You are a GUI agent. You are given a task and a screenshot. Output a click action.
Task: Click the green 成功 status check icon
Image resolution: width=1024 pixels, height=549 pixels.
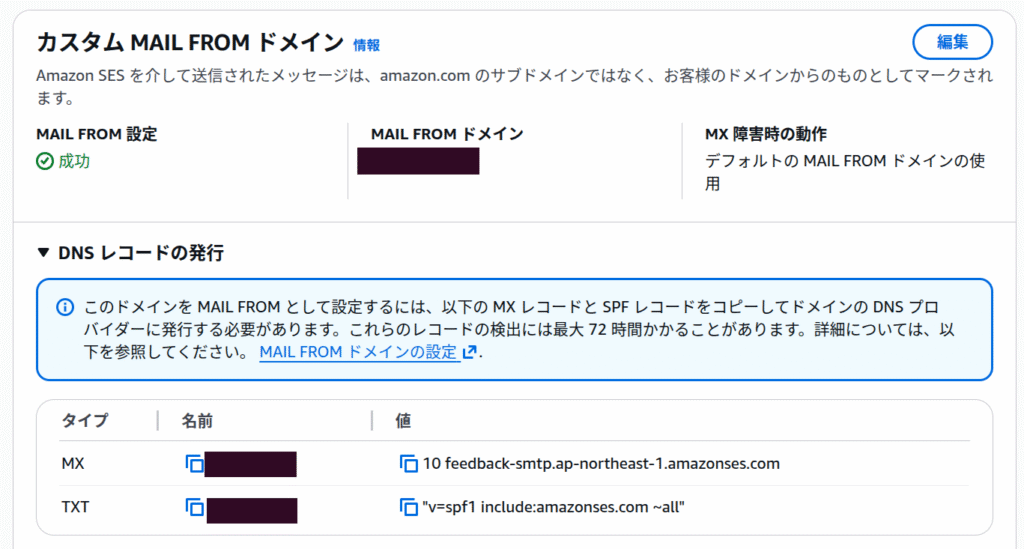click(45, 161)
